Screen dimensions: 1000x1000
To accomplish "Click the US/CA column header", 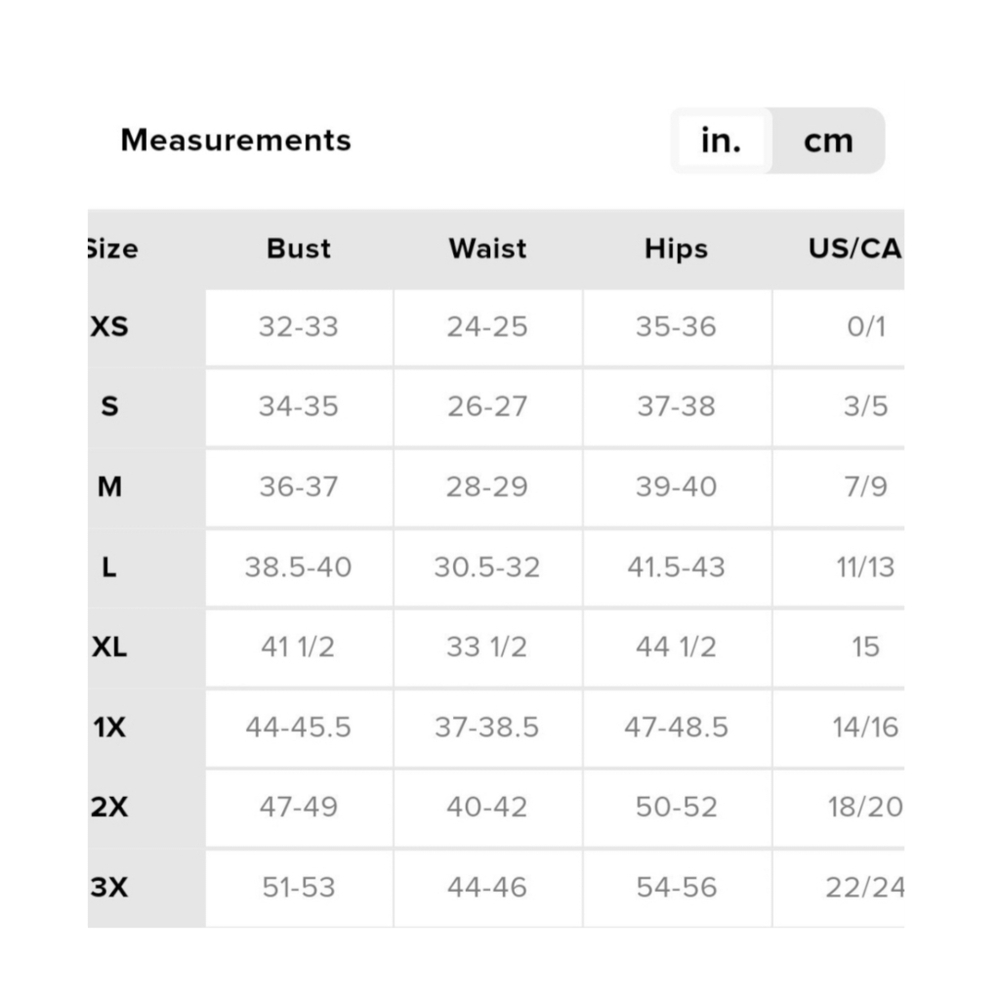I will click(x=855, y=249).
